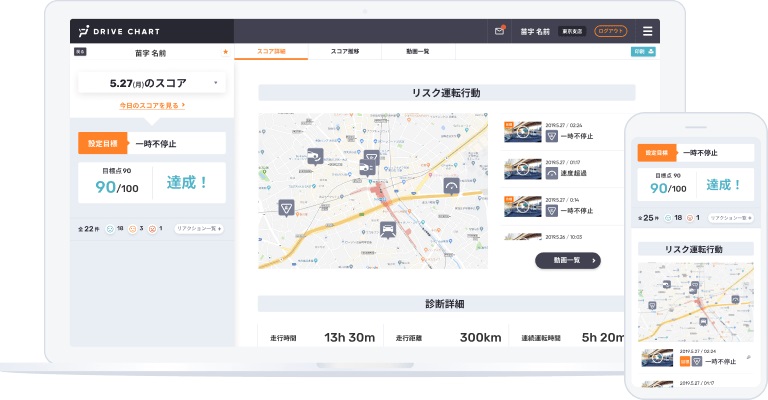Click orange 設定 badge in phone's event row
The image size is (768, 400).
pyautogui.click(x=685, y=362)
